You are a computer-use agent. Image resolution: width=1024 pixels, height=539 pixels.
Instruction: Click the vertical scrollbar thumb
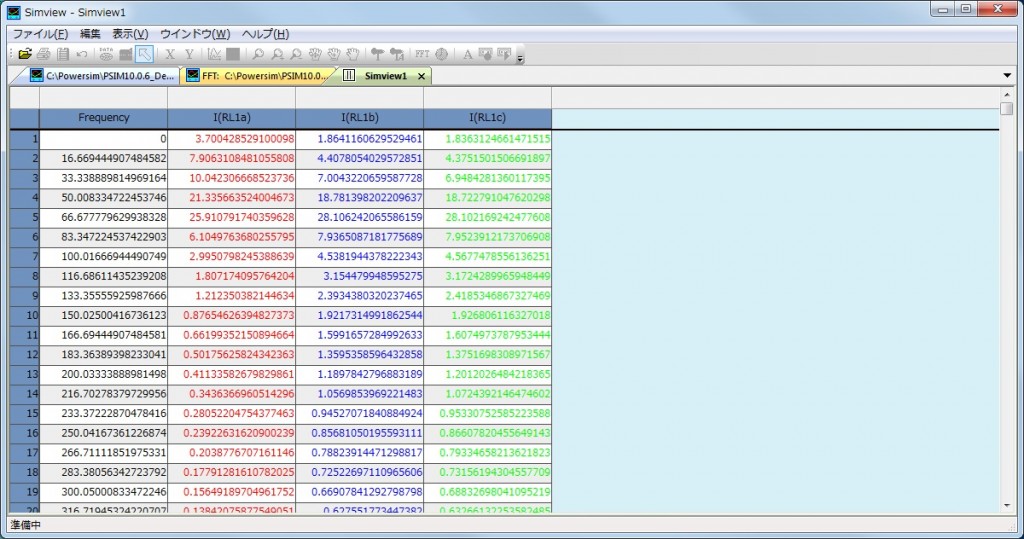[x=1006, y=108]
